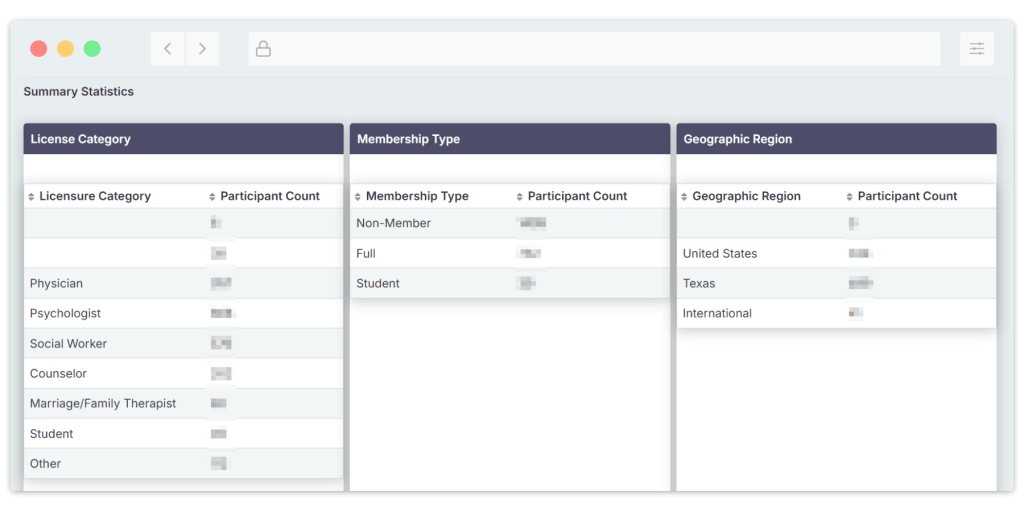Click sort icon beside Membership Type column header
1024x512 pixels.
coord(358,197)
